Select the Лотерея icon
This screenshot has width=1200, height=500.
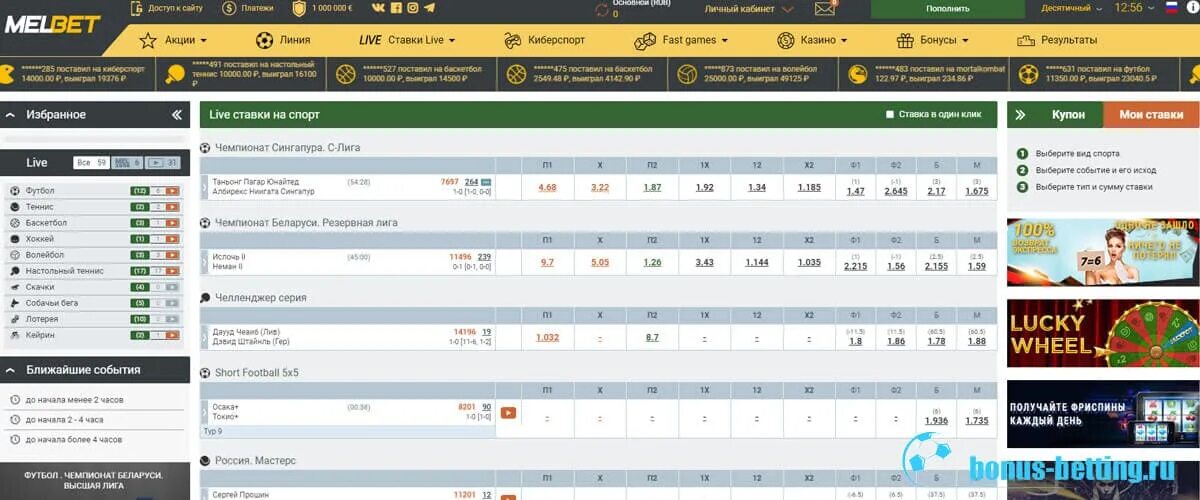tap(15, 318)
